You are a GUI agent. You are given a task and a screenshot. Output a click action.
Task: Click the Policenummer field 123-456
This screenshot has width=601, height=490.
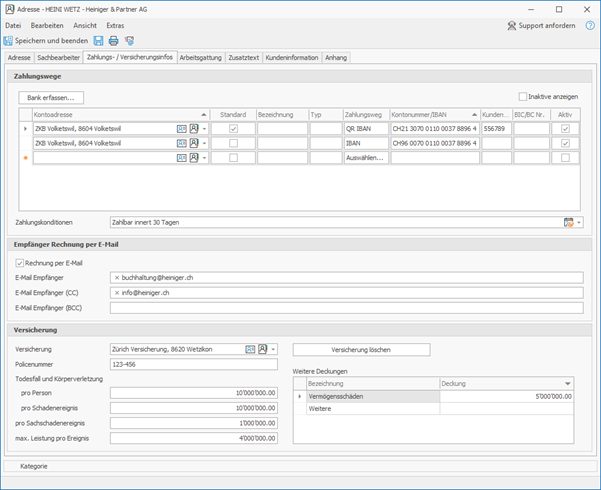[x=194, y=365]
